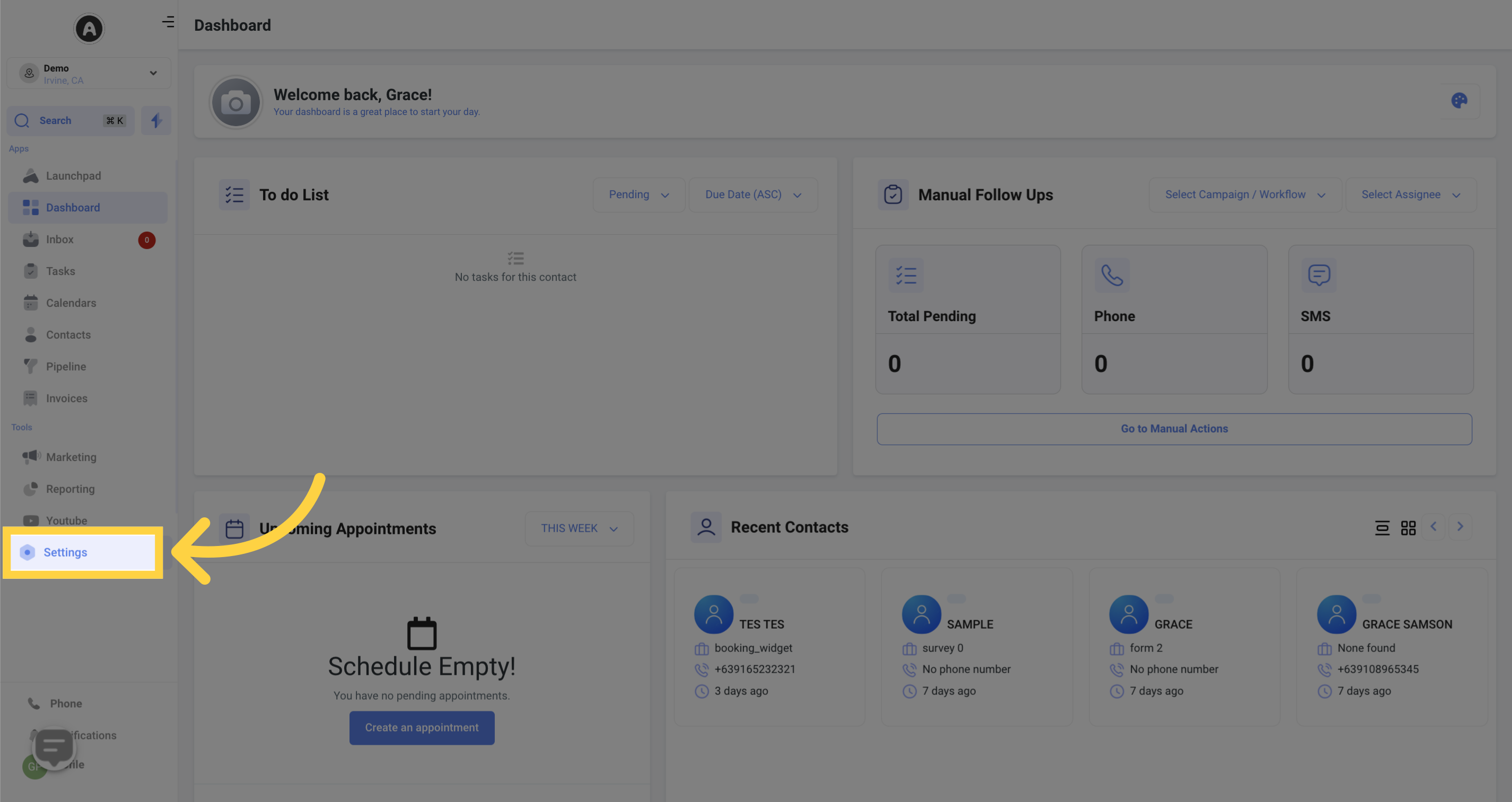The height and width of the screenshot is (802, 1512).
Task: Click the booking_widget source text
Action: (x=753, y=648)
